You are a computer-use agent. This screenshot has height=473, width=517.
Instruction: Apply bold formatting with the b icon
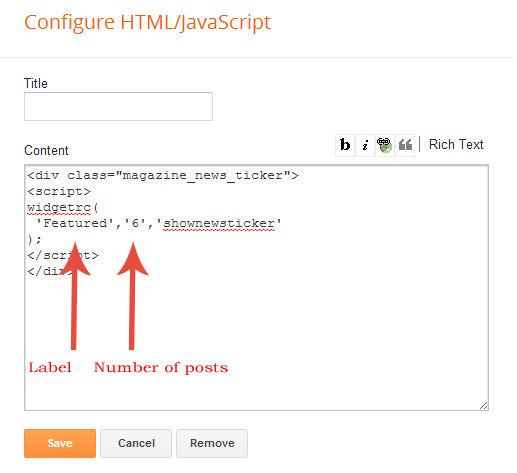click(x=345, y=145)
